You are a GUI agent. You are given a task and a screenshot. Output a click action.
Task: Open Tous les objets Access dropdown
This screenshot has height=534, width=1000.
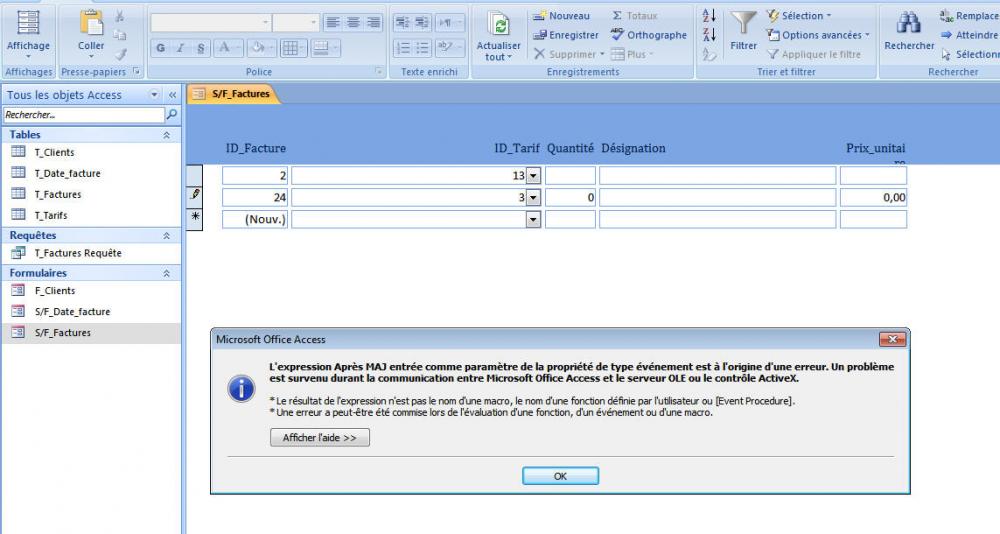(x=154, y=95)
